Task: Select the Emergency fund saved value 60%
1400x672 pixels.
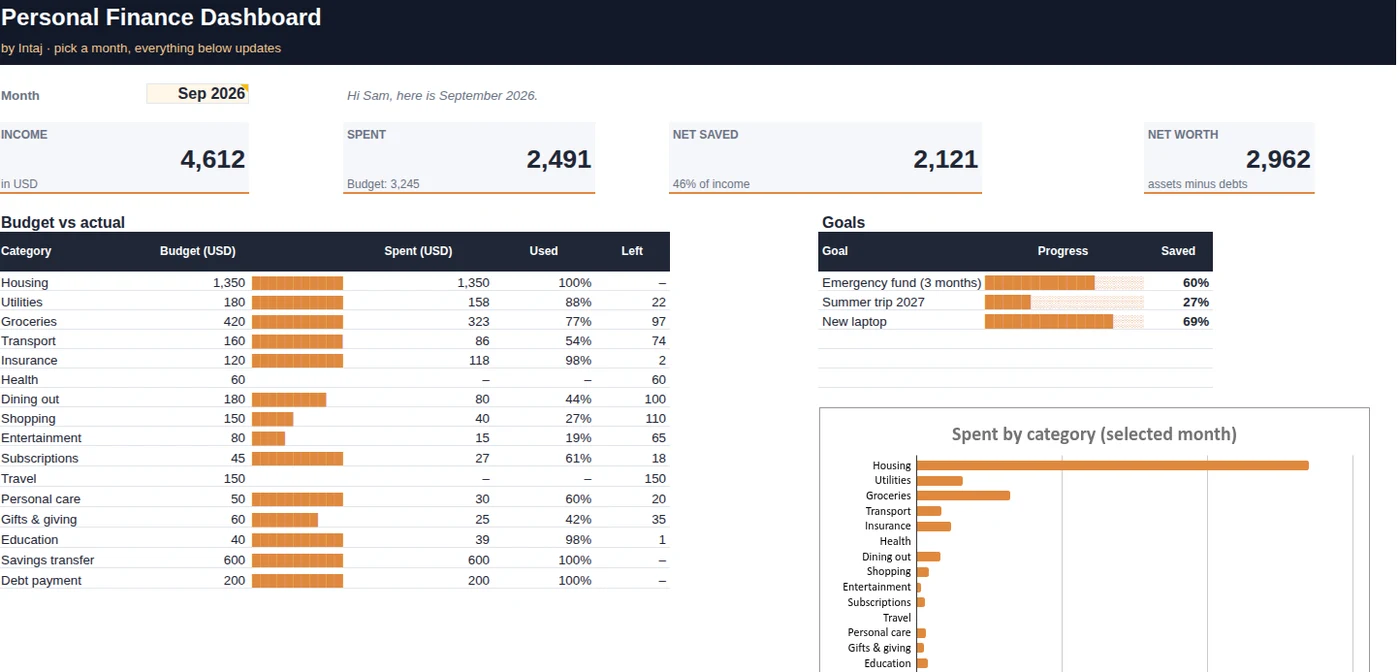Action: (1196, 283)
